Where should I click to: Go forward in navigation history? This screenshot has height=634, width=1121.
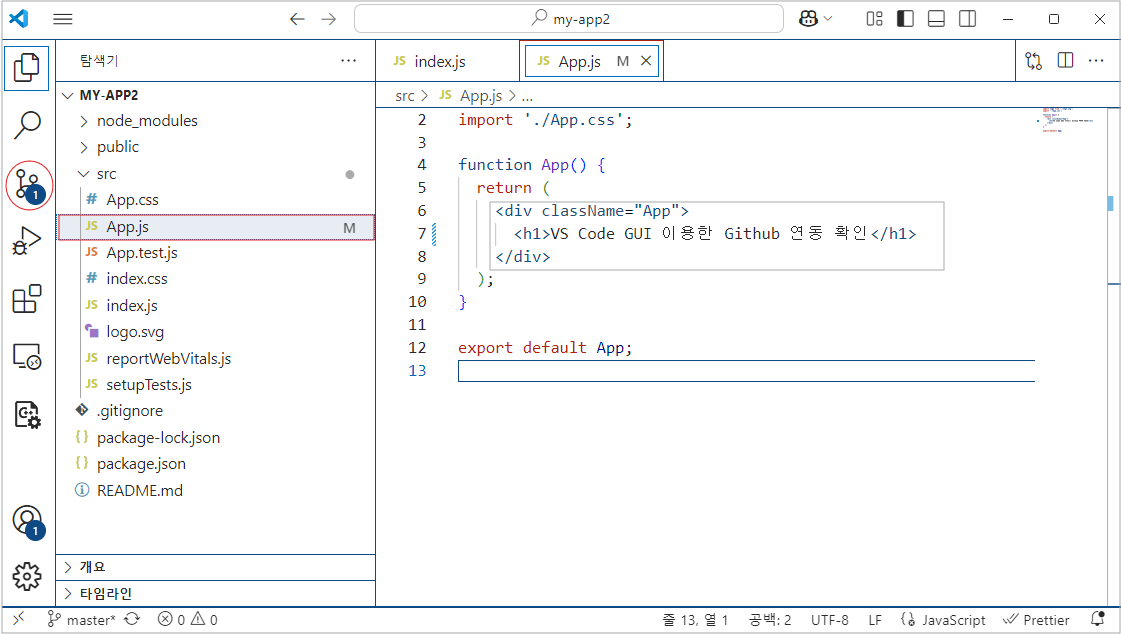click(x=329, y=19)
